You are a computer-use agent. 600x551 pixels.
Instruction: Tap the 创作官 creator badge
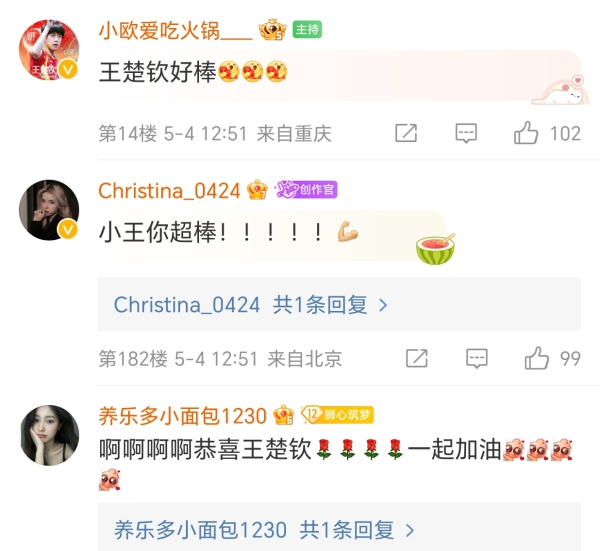307,189
